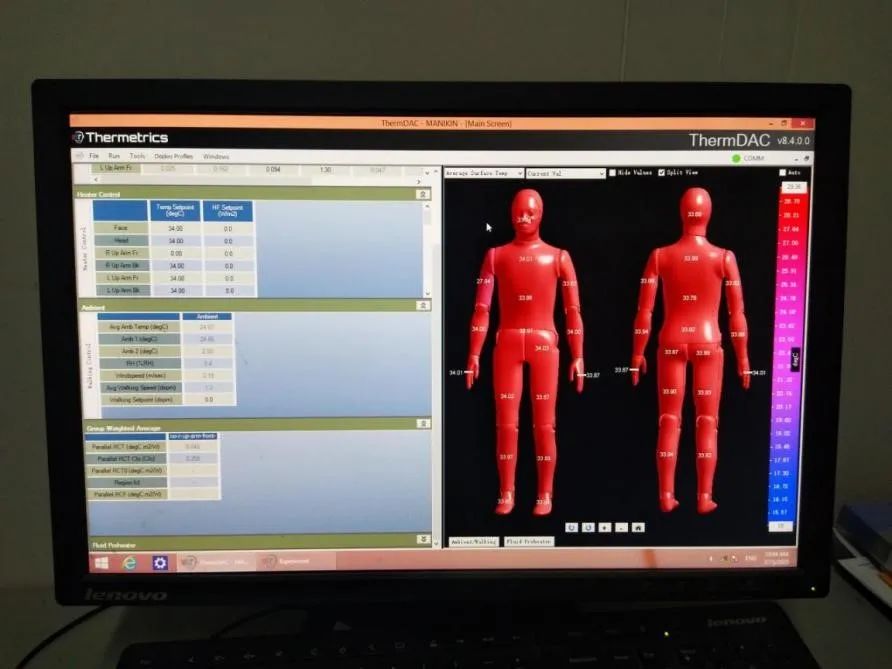
Task: Click Windspeed row label
Action: point(139,375)
